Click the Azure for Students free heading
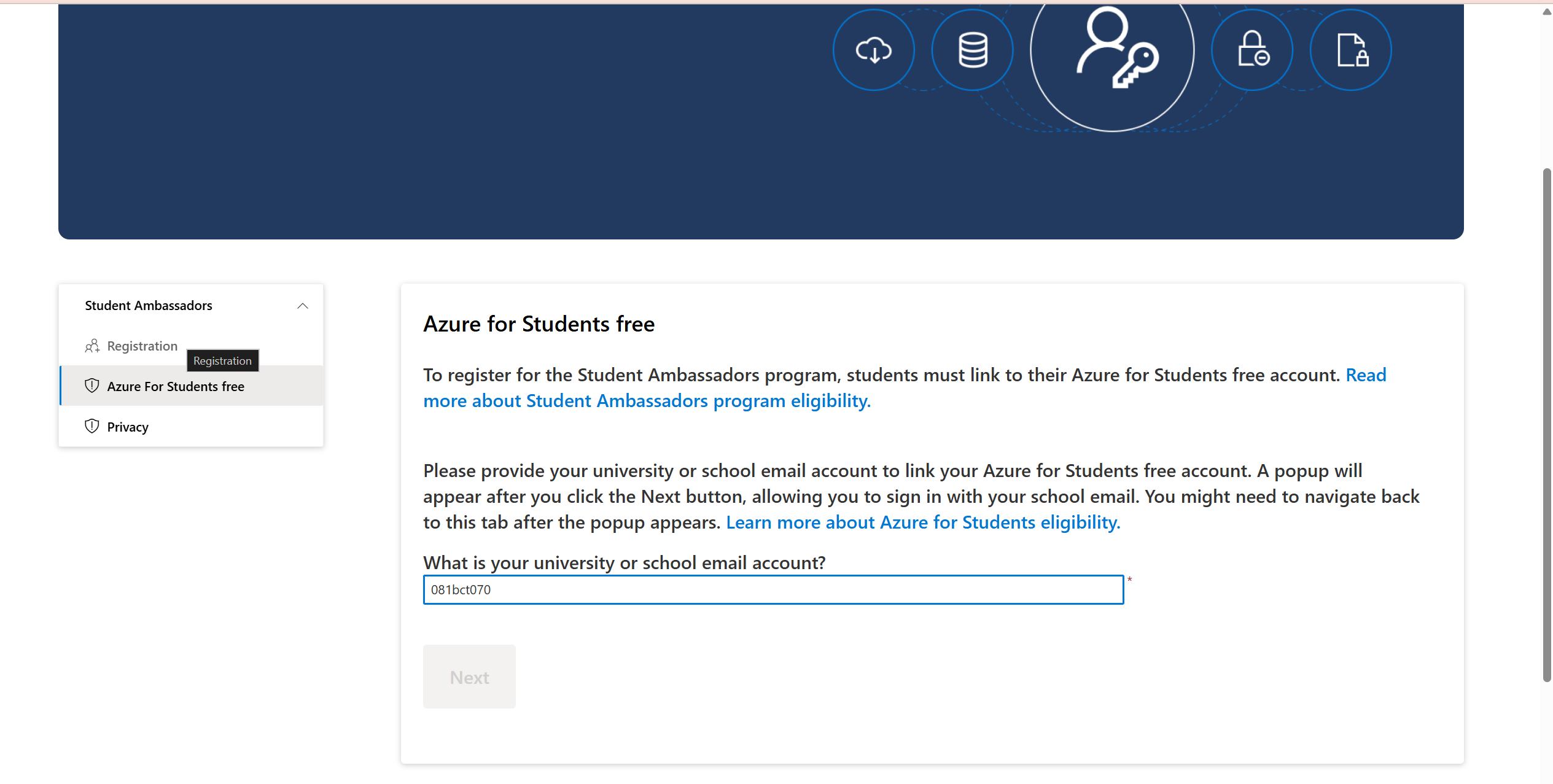 539,324
